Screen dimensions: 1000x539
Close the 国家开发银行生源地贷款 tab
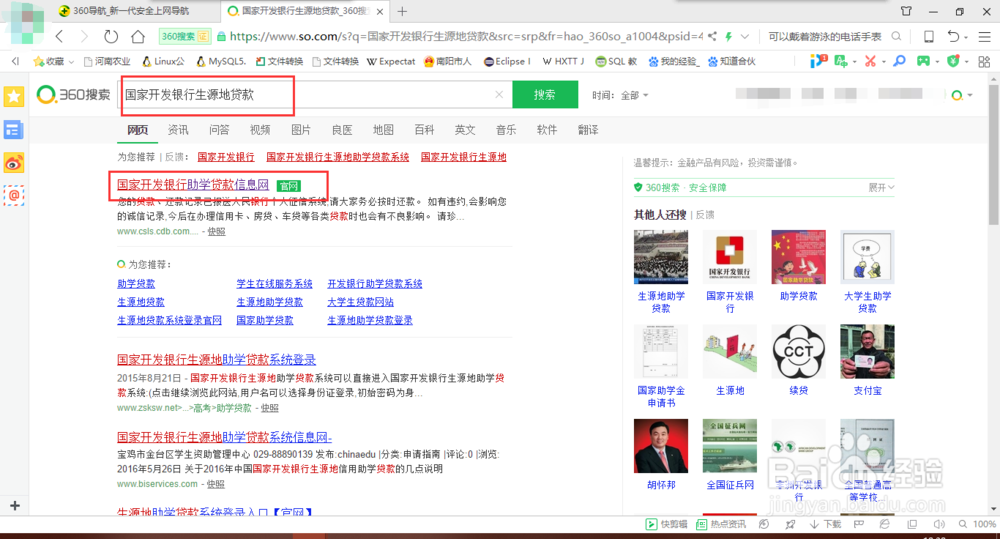[380, 11]
